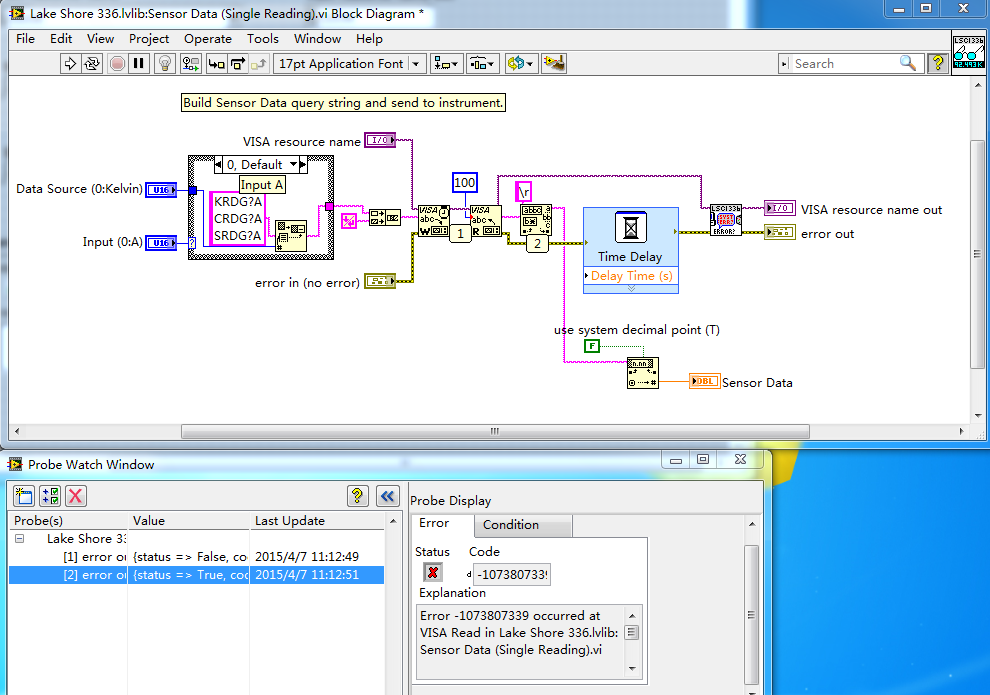Select error out indicator terminal
The image size is (990, 695).
(780, 232)
